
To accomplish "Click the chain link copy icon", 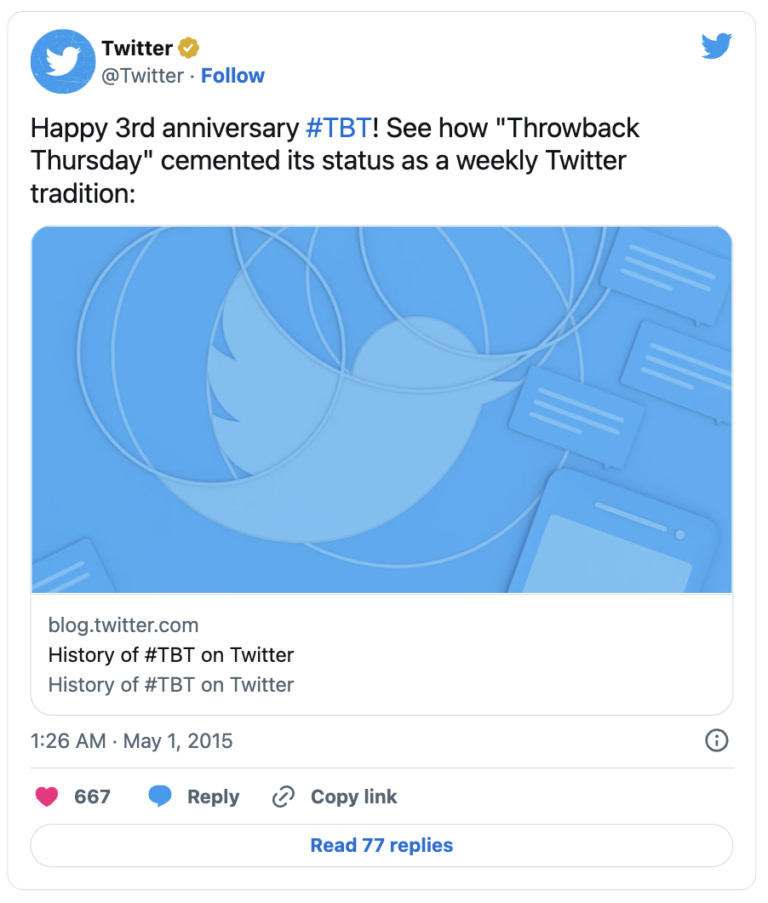I will 284,797.
